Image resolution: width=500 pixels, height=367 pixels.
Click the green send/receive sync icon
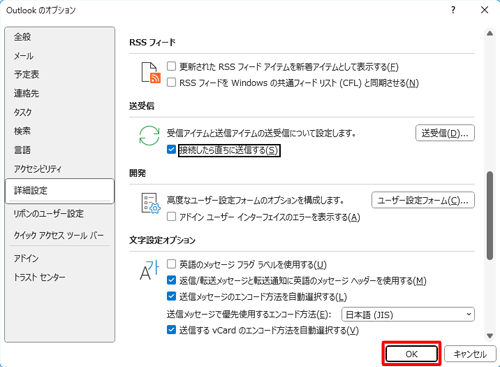pos(149,135)
